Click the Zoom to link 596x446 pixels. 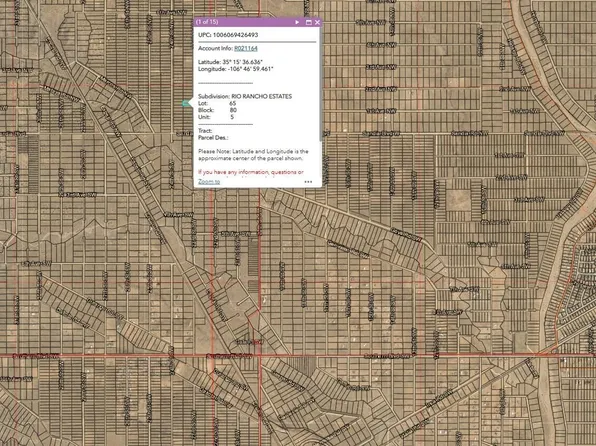pos(209,181)
